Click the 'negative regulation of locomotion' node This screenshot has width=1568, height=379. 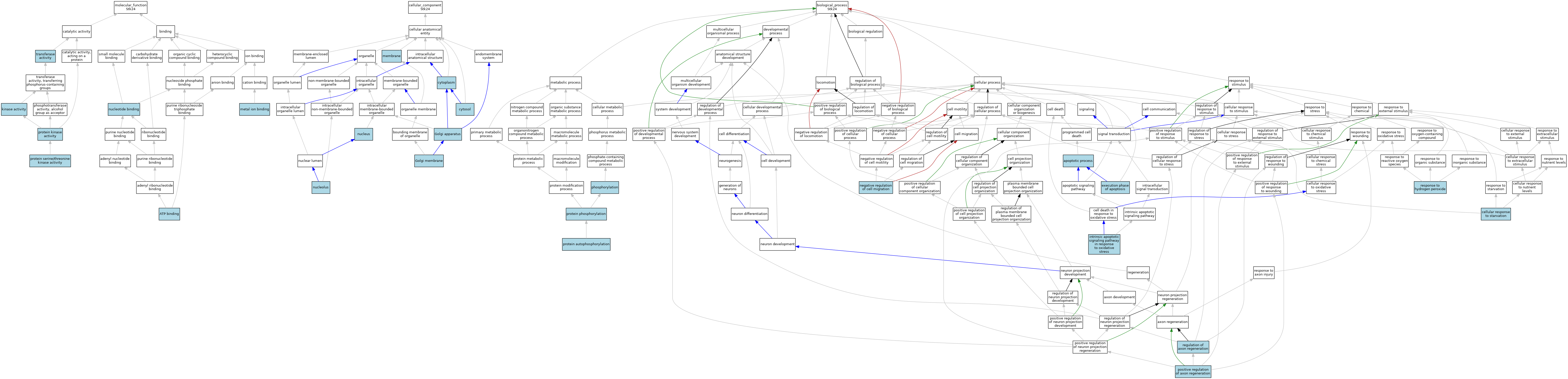click(811, 134)
